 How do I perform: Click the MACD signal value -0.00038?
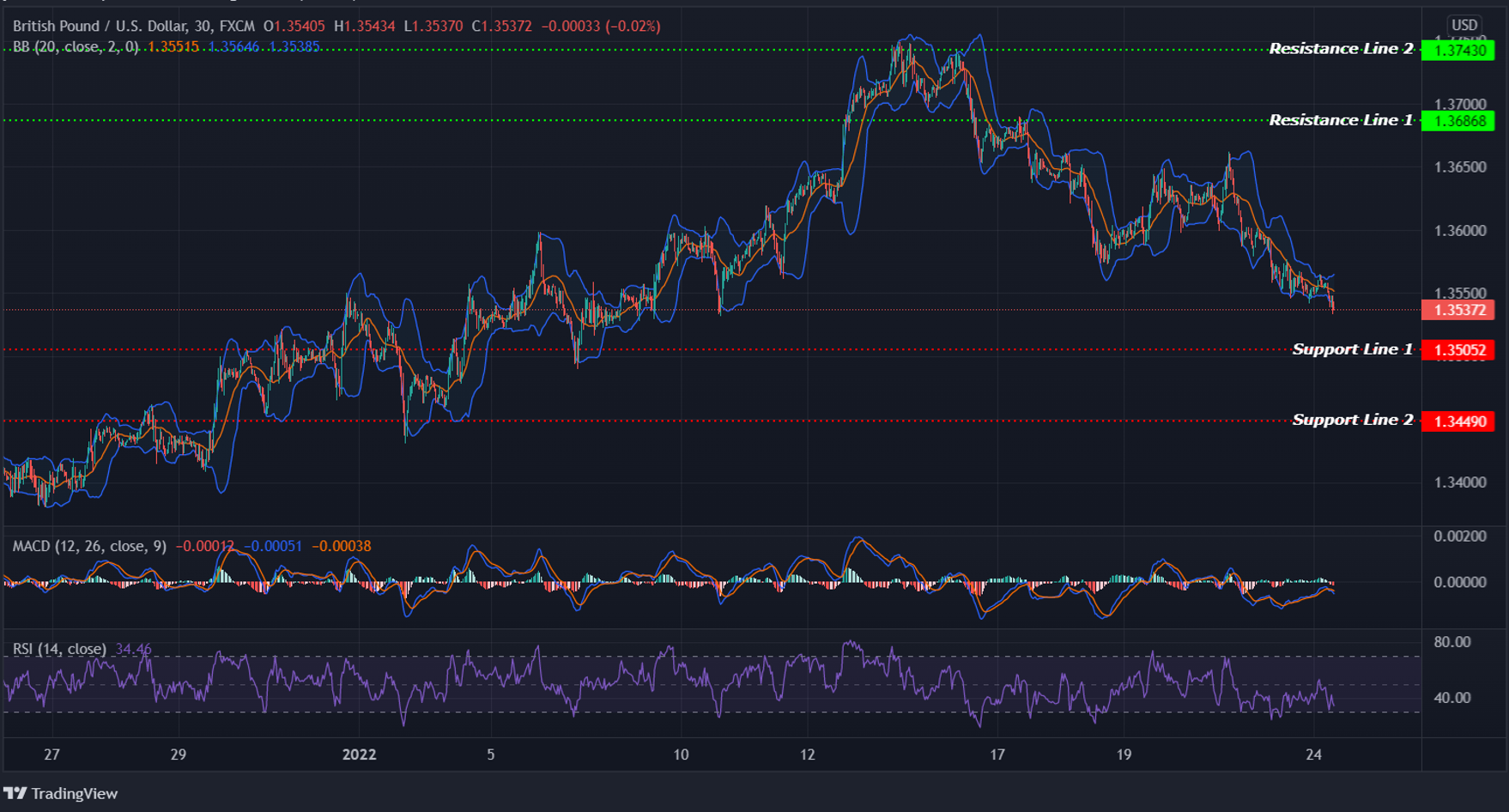(x=344, y=546)
